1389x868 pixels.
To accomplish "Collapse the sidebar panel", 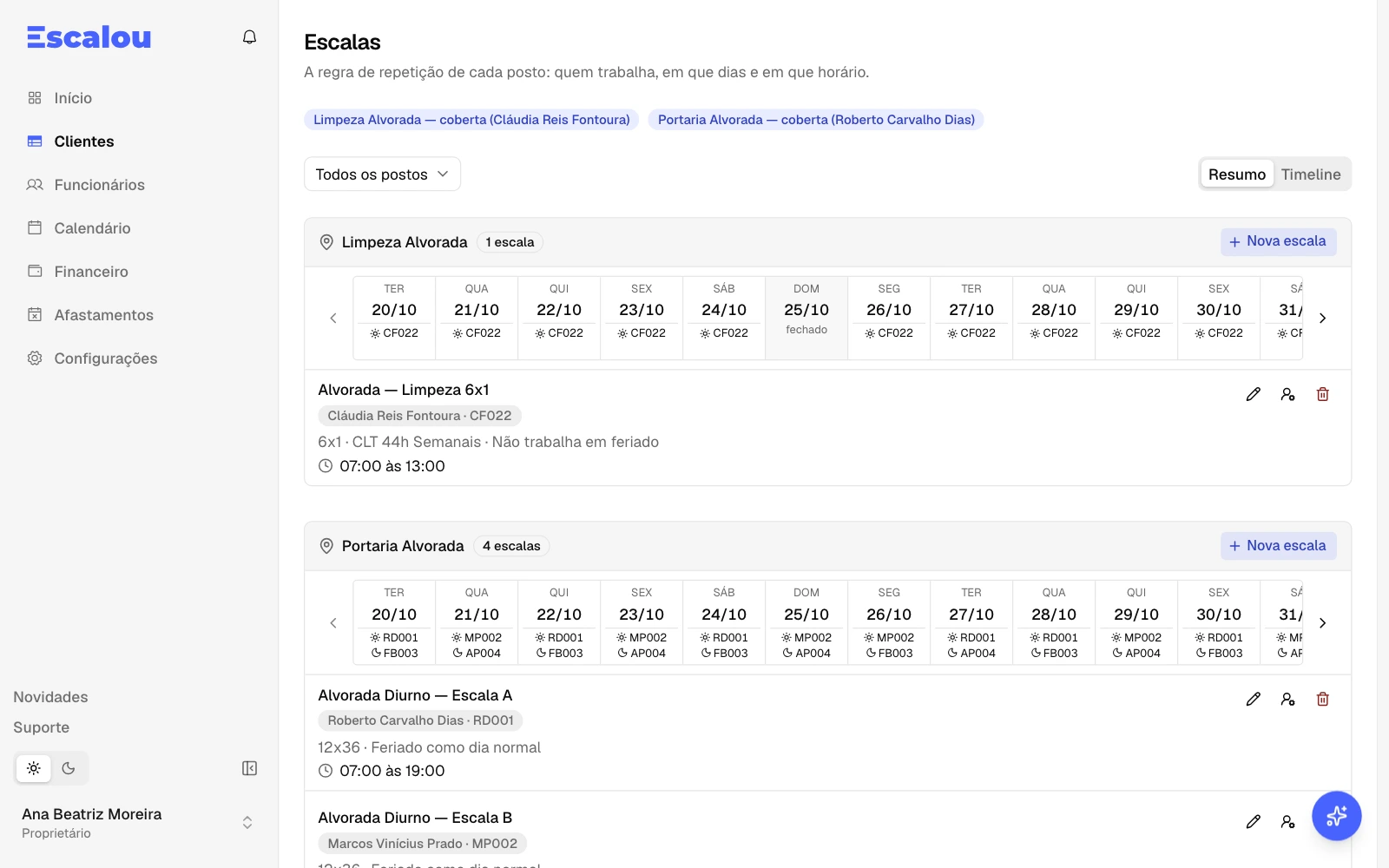I will (249, 768).
